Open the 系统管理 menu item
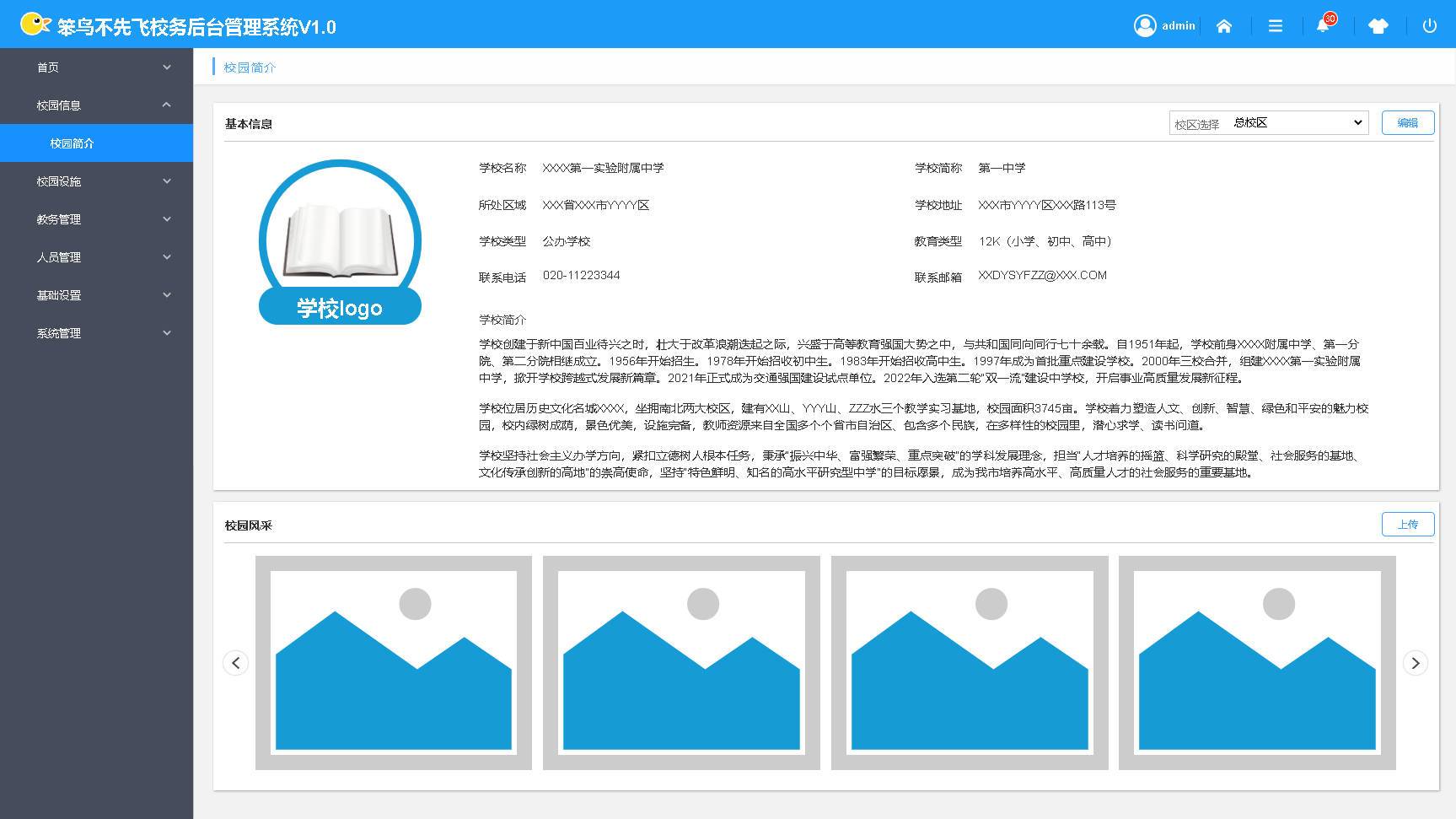 [x=96, y=333]
